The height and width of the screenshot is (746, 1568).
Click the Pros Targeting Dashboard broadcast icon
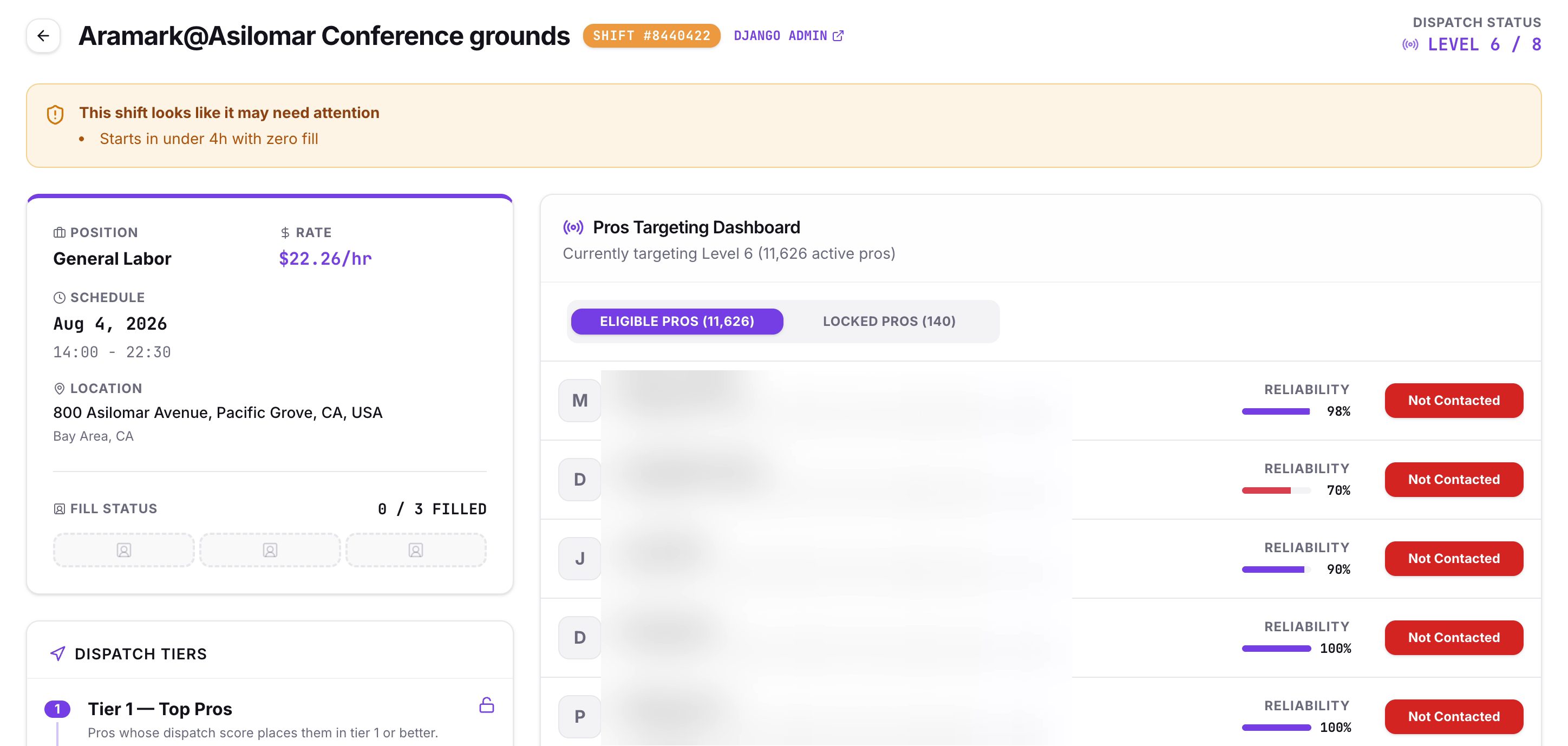point(573,227)
